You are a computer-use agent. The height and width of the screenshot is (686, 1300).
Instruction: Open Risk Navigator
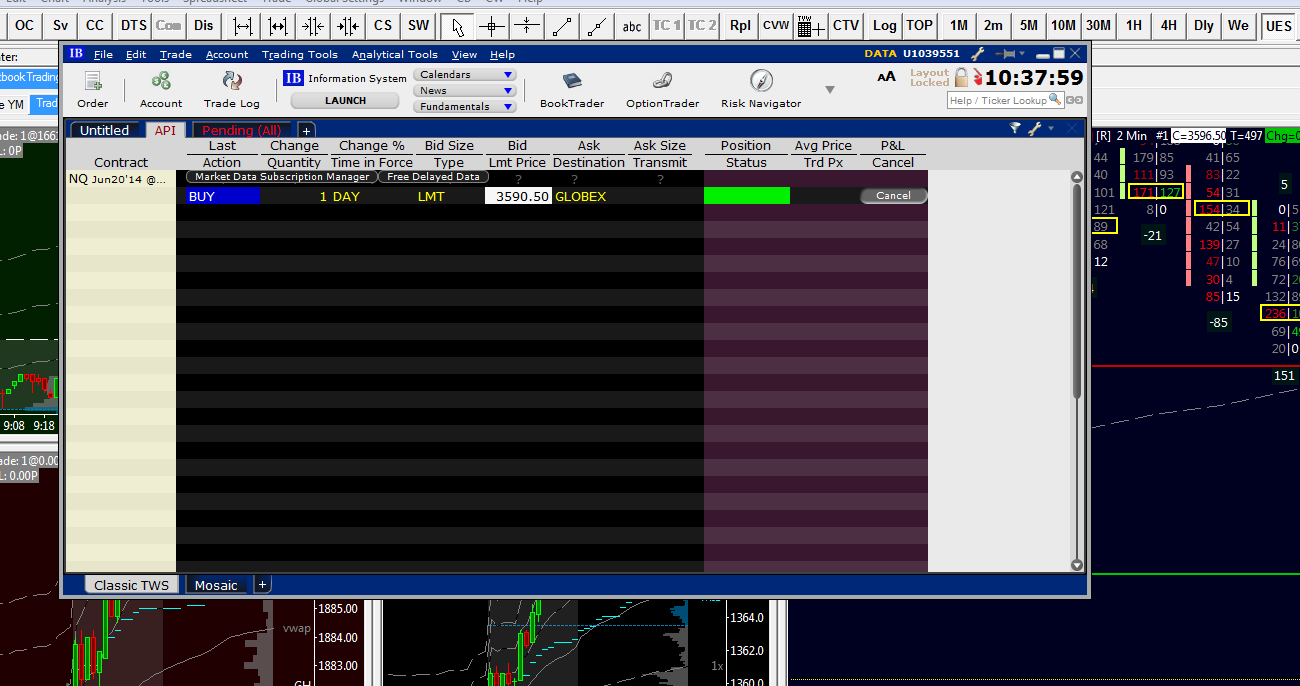(761, 81)
